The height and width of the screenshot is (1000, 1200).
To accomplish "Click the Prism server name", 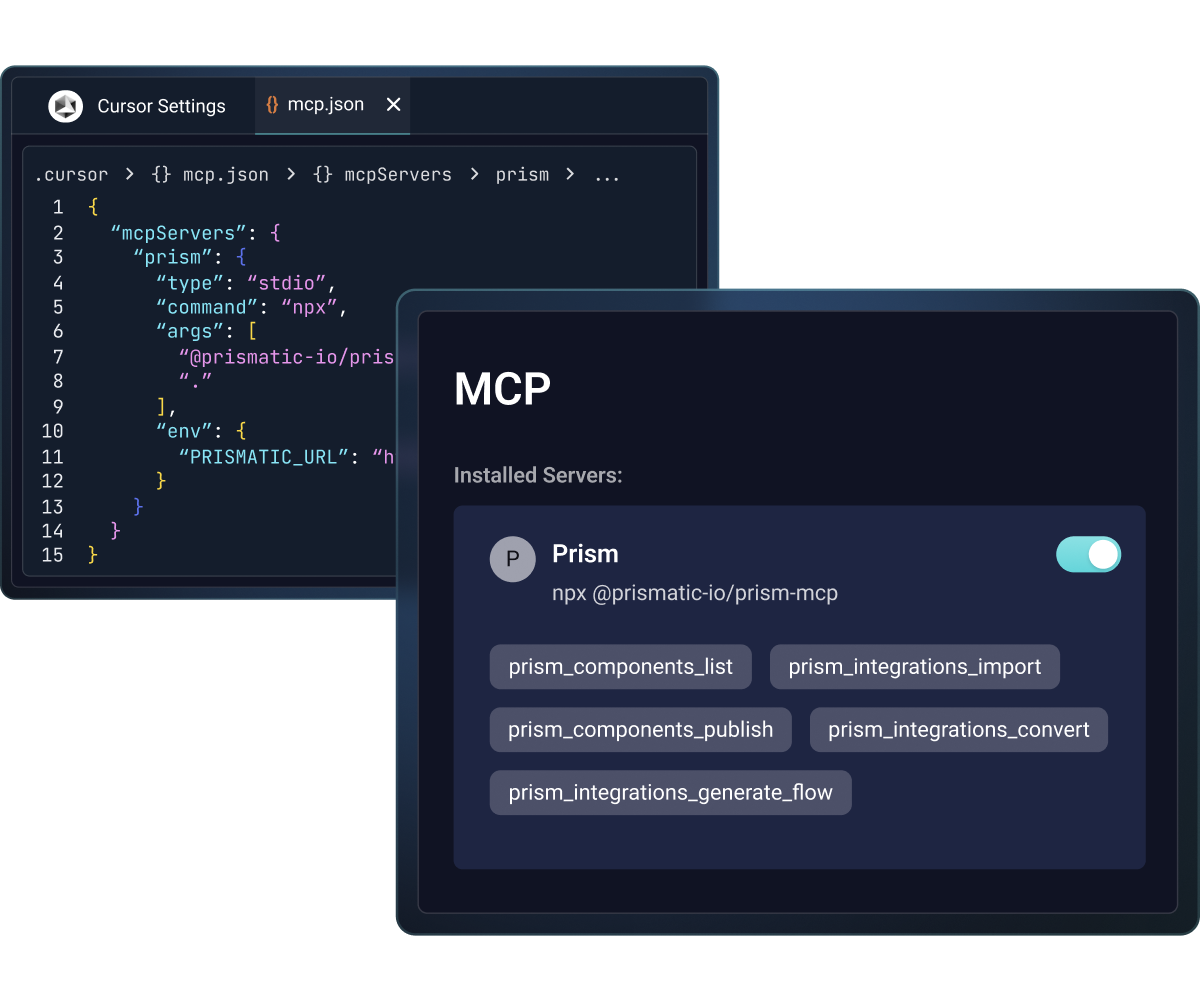I will coord(585,554).
